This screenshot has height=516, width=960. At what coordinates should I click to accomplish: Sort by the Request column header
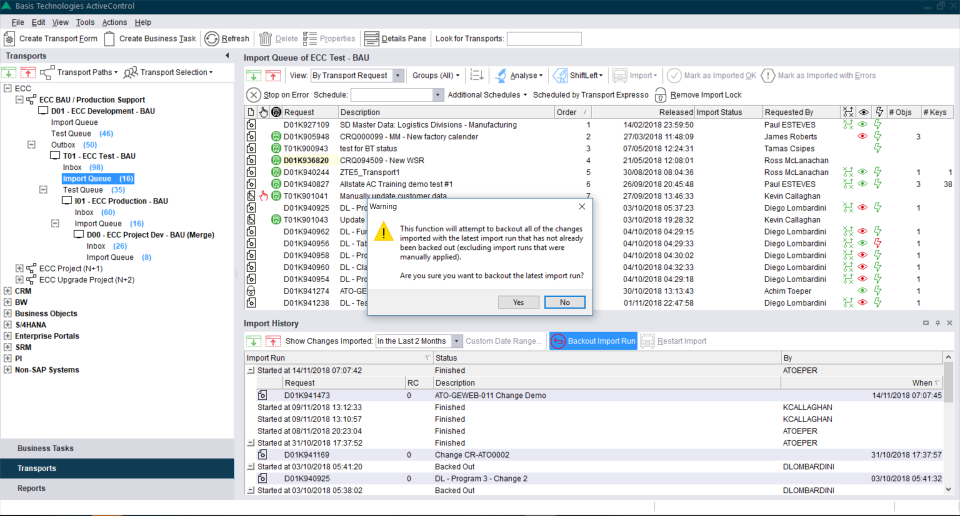tap(310, 112)
